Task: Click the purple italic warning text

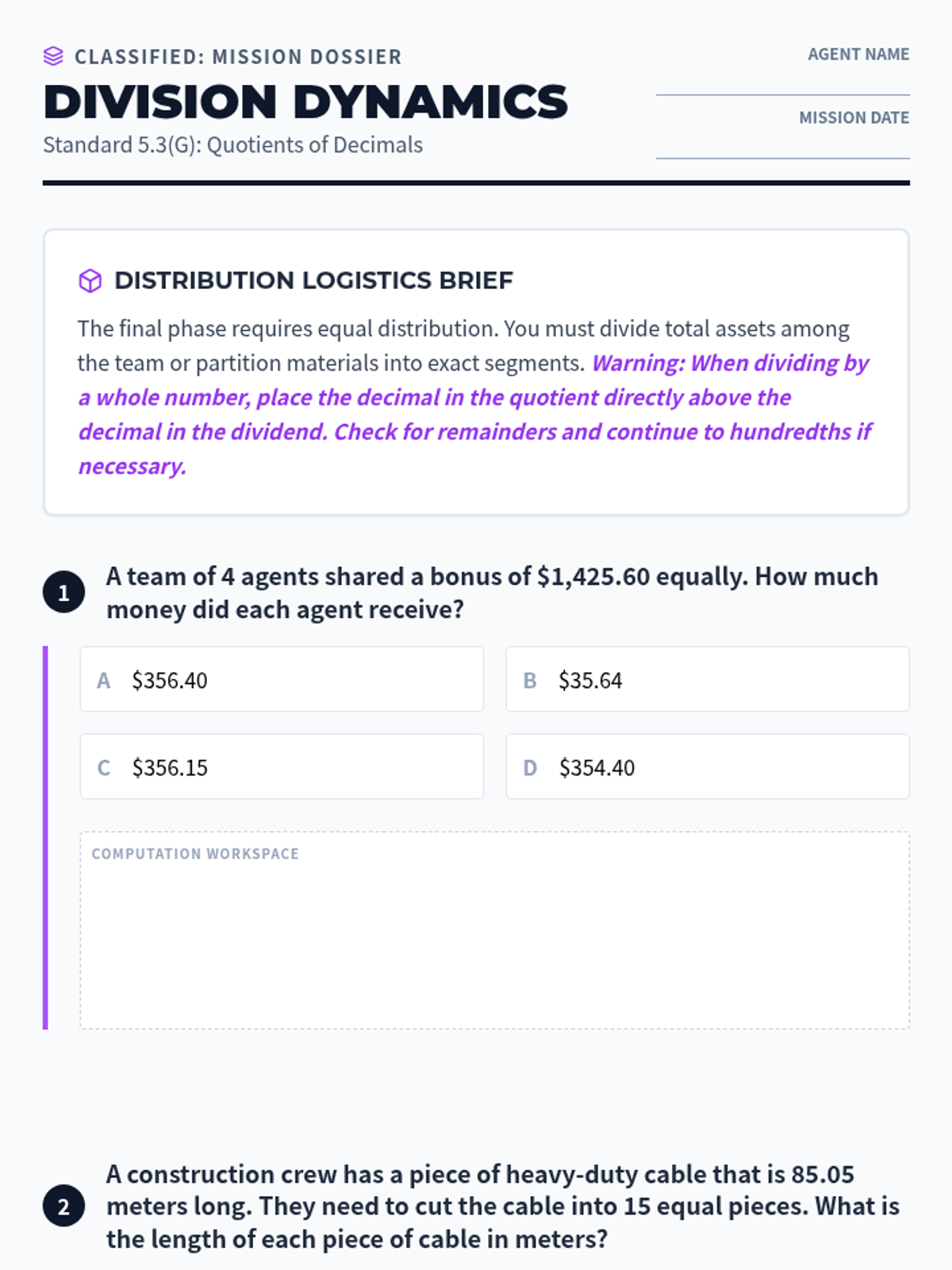Action: pyautogui.click(x=474, y=414)
